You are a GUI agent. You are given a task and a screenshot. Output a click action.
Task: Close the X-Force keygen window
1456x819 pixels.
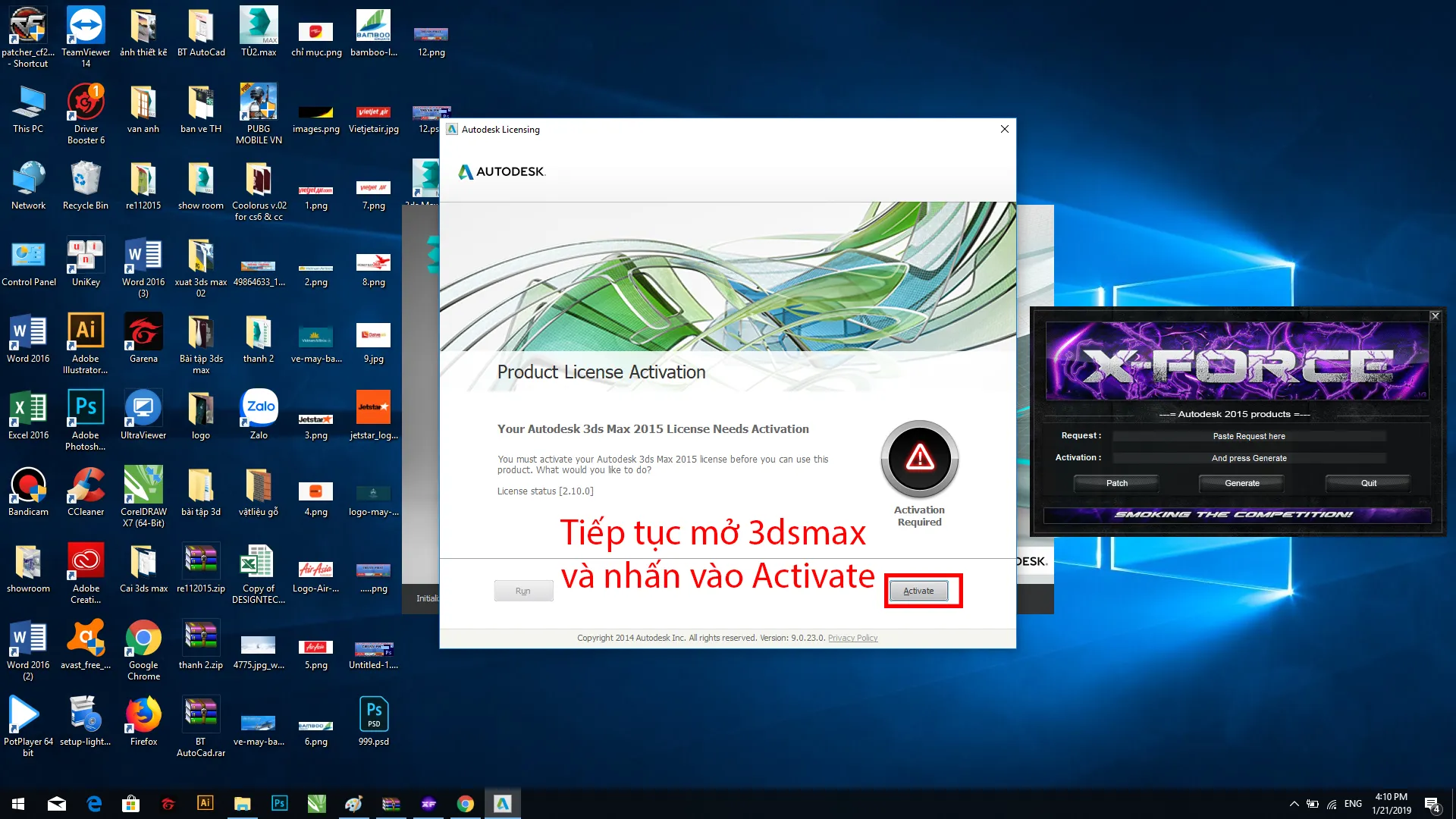1435,316
